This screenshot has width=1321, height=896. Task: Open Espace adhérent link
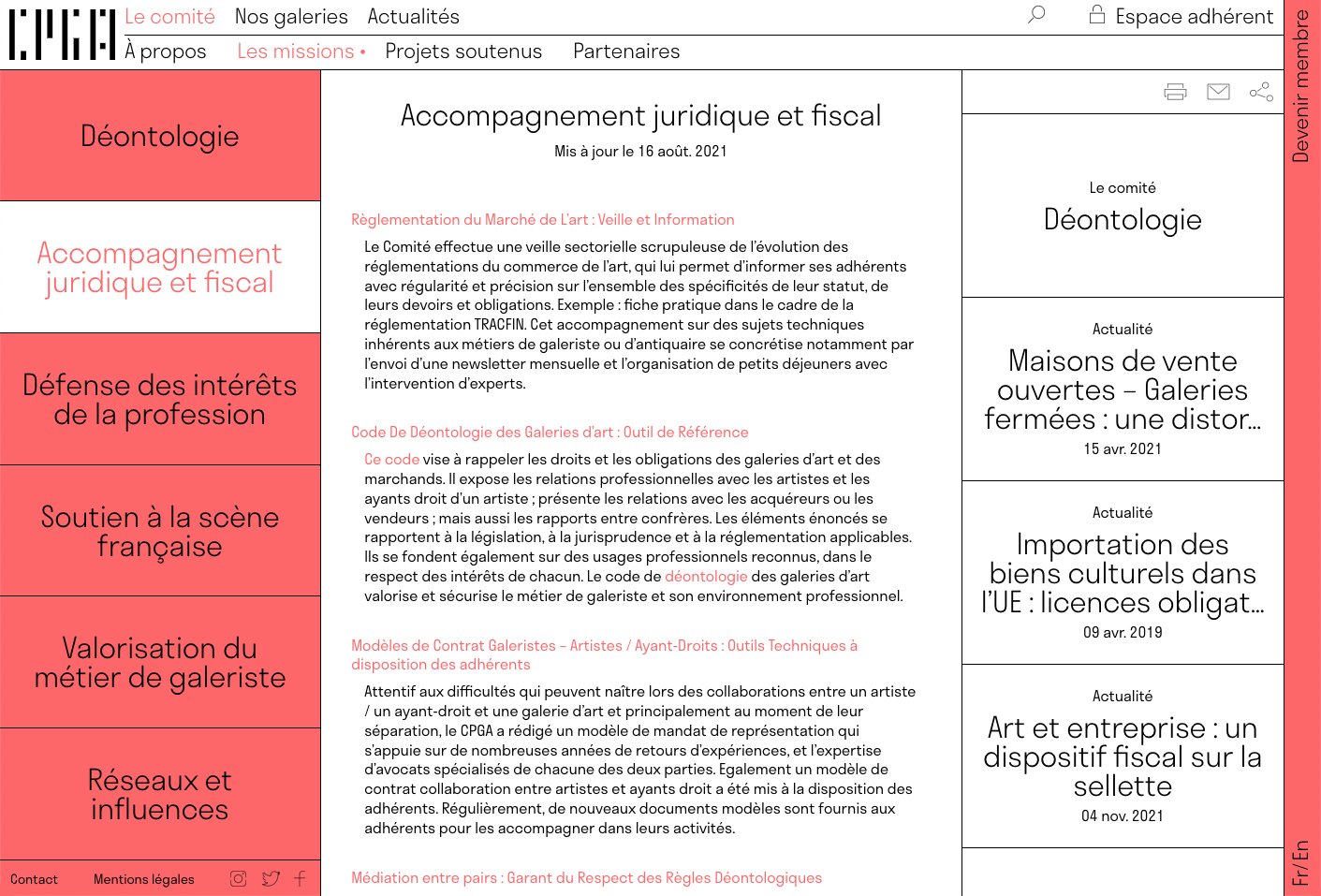tap(1194, 17)
